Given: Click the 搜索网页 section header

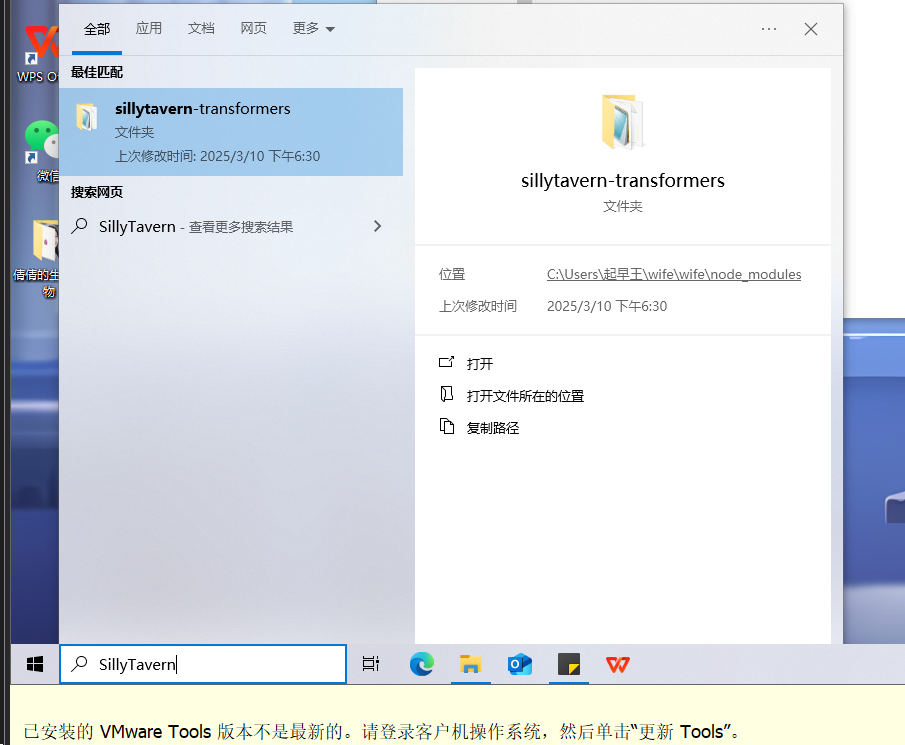Looking at the screenshot, I should [x=97, y=192].
